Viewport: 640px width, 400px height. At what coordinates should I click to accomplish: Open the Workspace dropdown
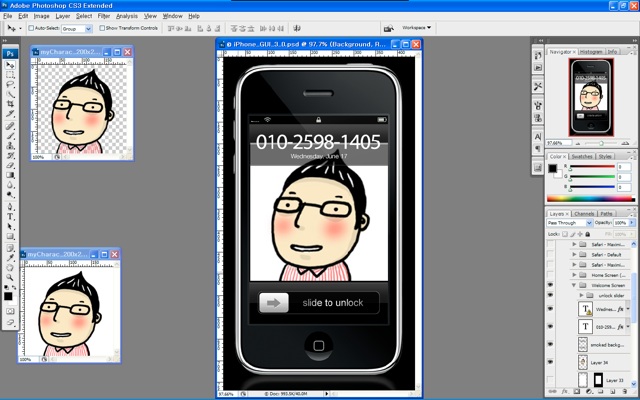[416, 28]
